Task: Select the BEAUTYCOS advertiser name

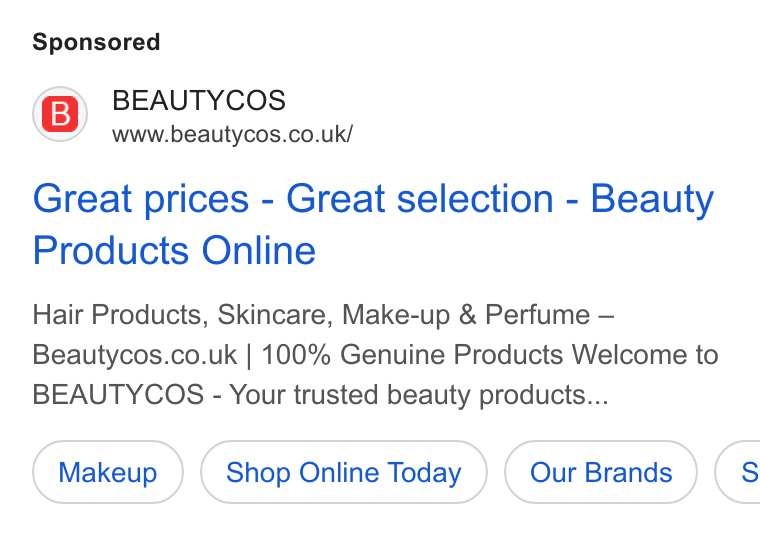Action: 199,100
